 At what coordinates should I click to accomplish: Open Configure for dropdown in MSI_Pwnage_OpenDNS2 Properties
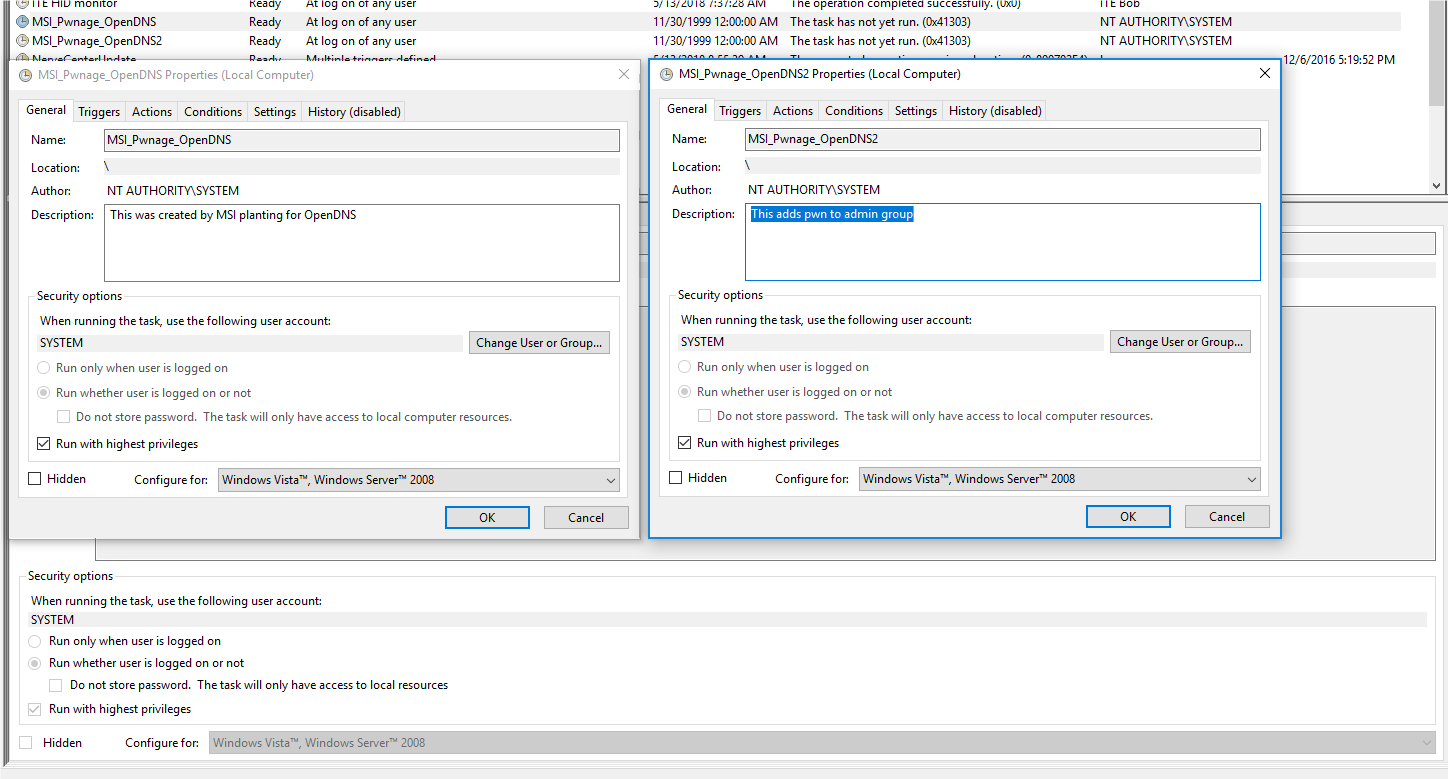1059,479
